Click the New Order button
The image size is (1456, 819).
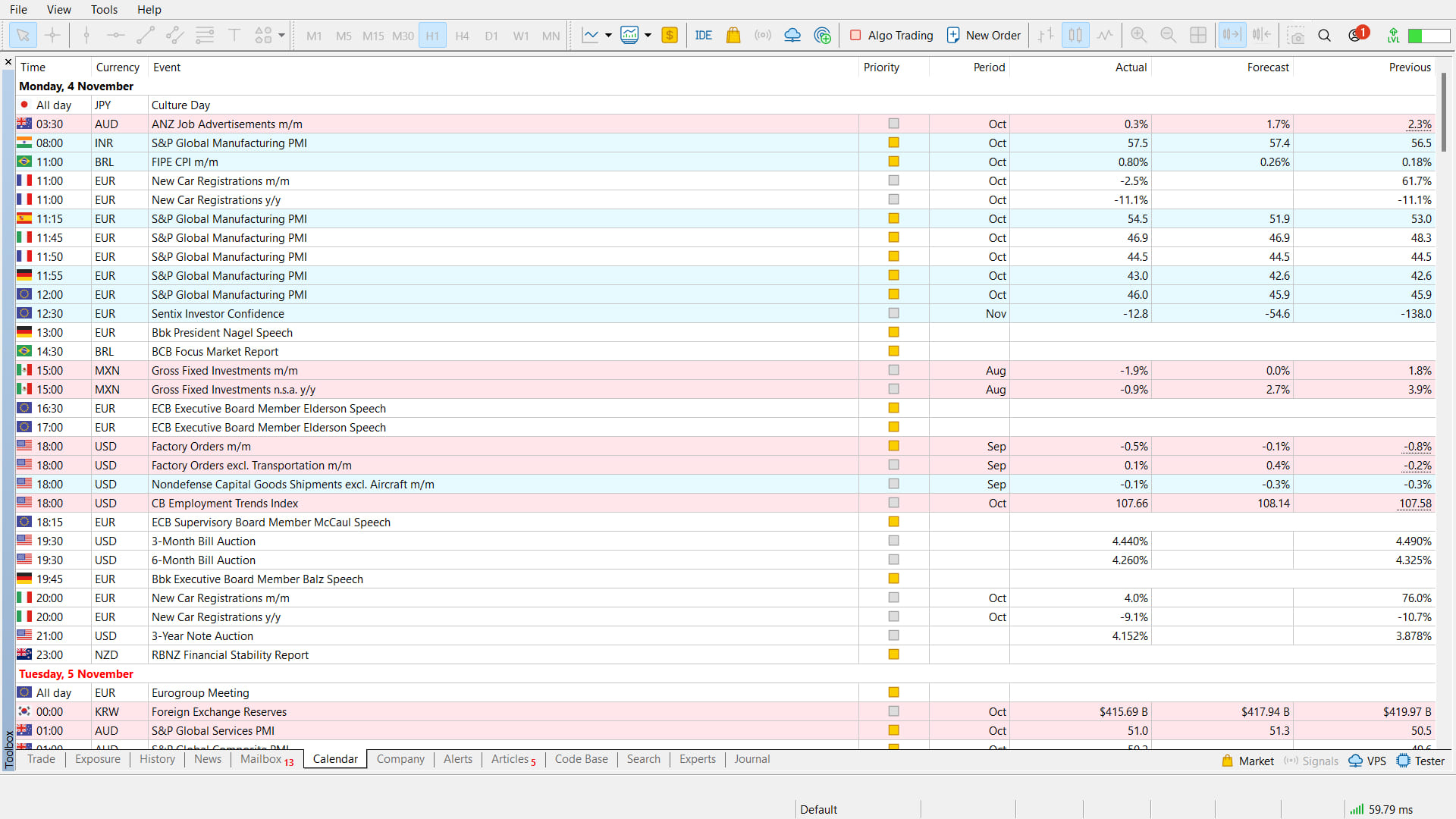click(x=984, y=35)
